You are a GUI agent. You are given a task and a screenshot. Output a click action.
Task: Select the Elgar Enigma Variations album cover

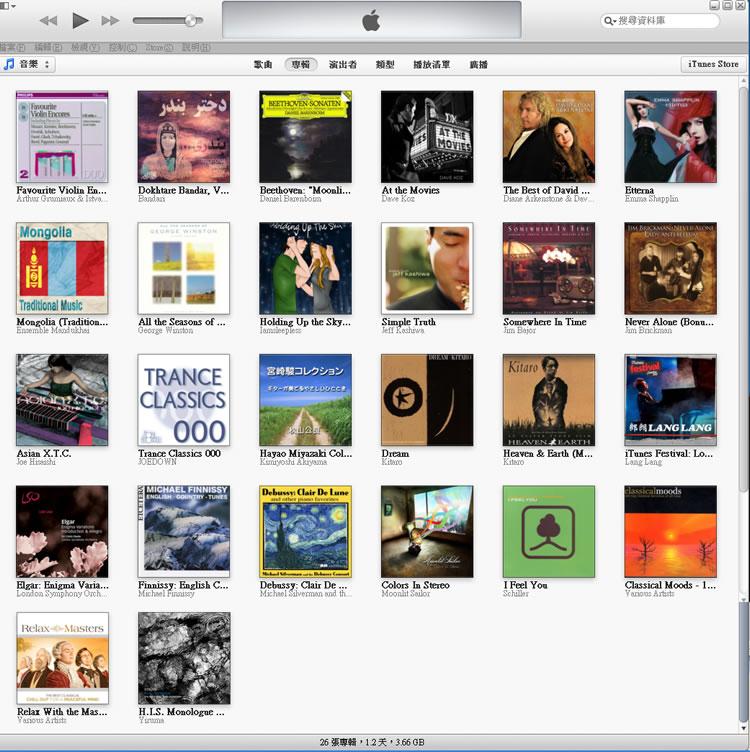click(x=62, y=531)
